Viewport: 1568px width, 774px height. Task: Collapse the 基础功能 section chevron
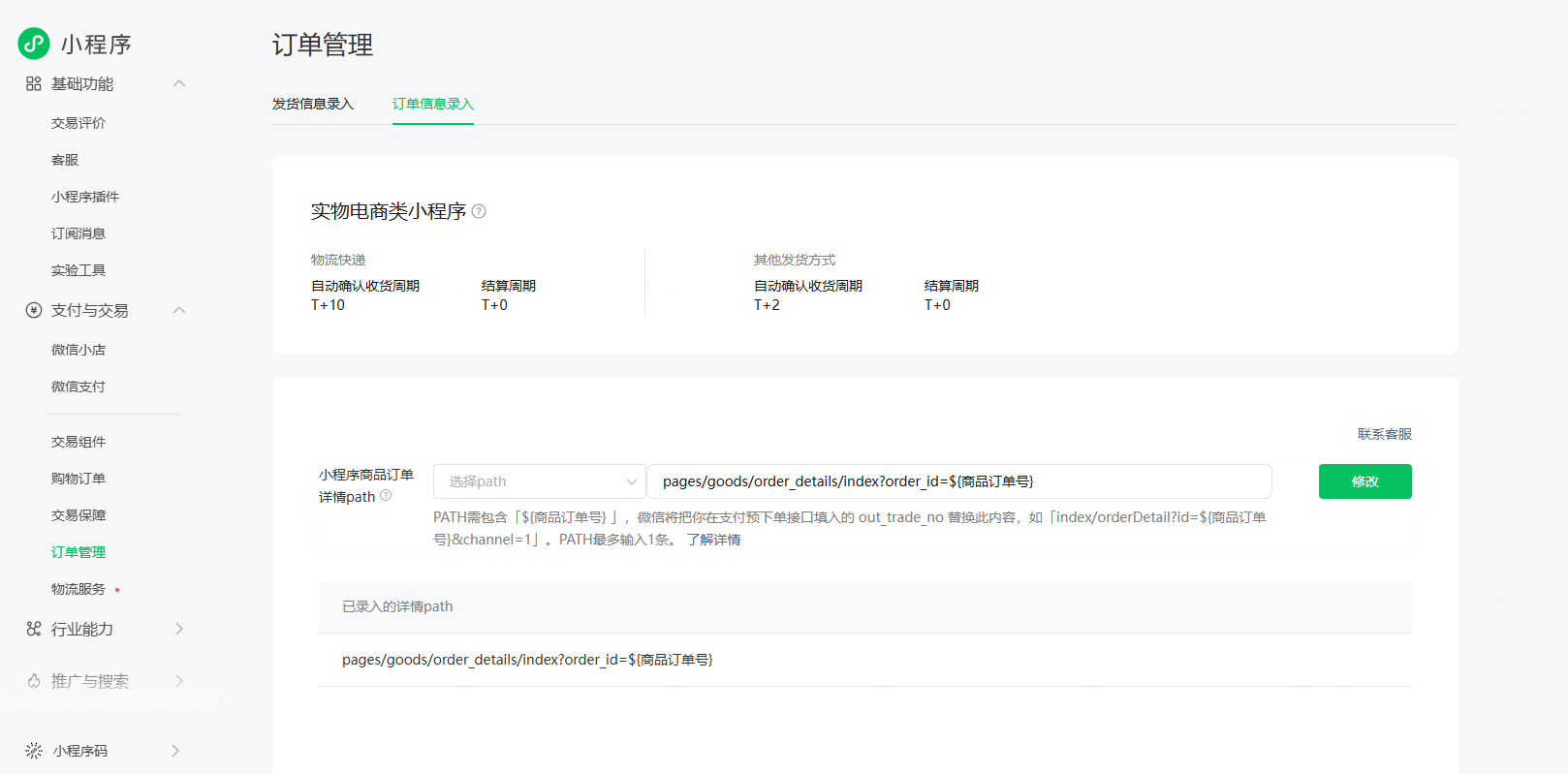pos(179,84)
